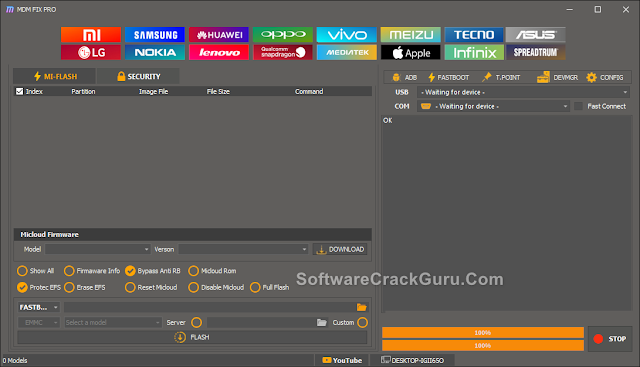Select the Tecno brand logo
The image size is (640, 367).
[x=474, y=35]
